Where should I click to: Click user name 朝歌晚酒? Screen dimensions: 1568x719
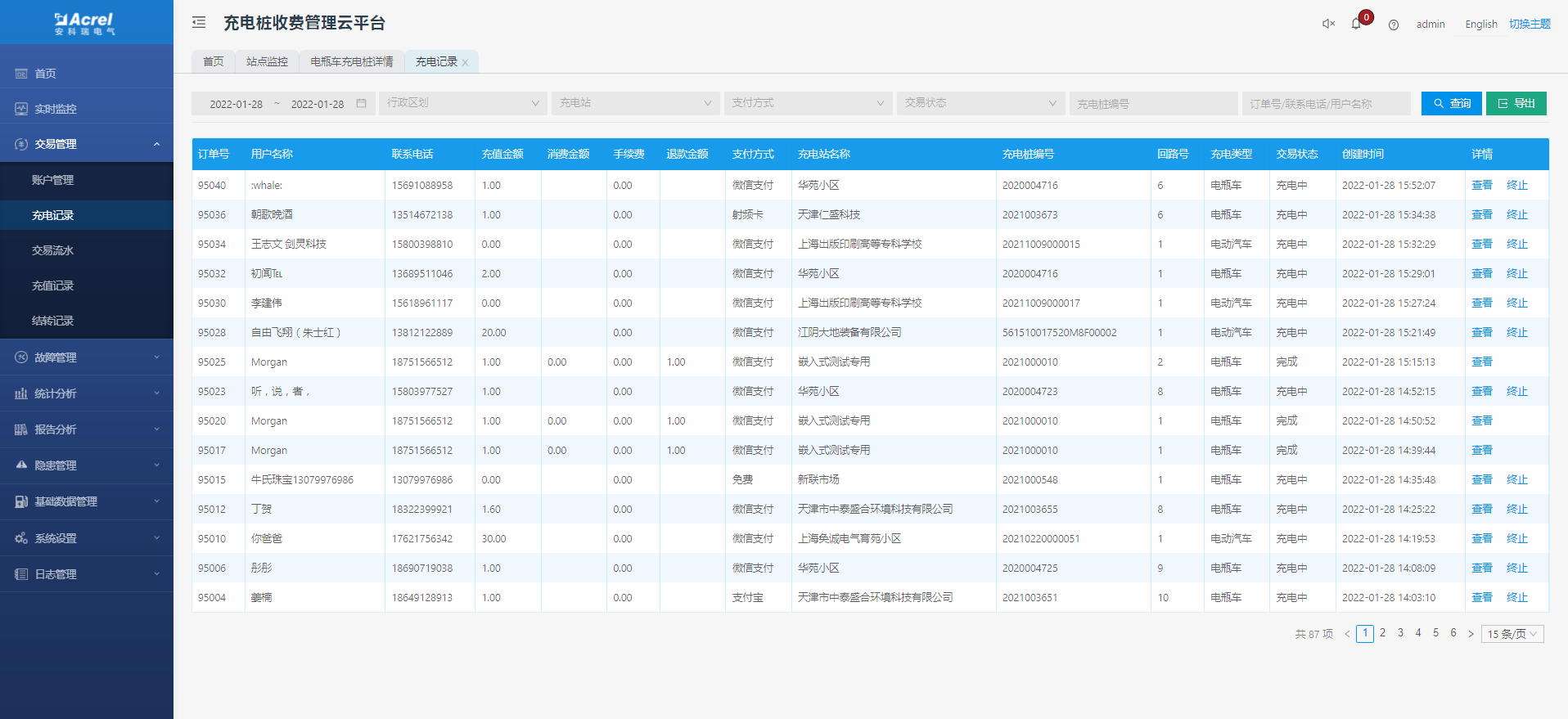point(272,215)
